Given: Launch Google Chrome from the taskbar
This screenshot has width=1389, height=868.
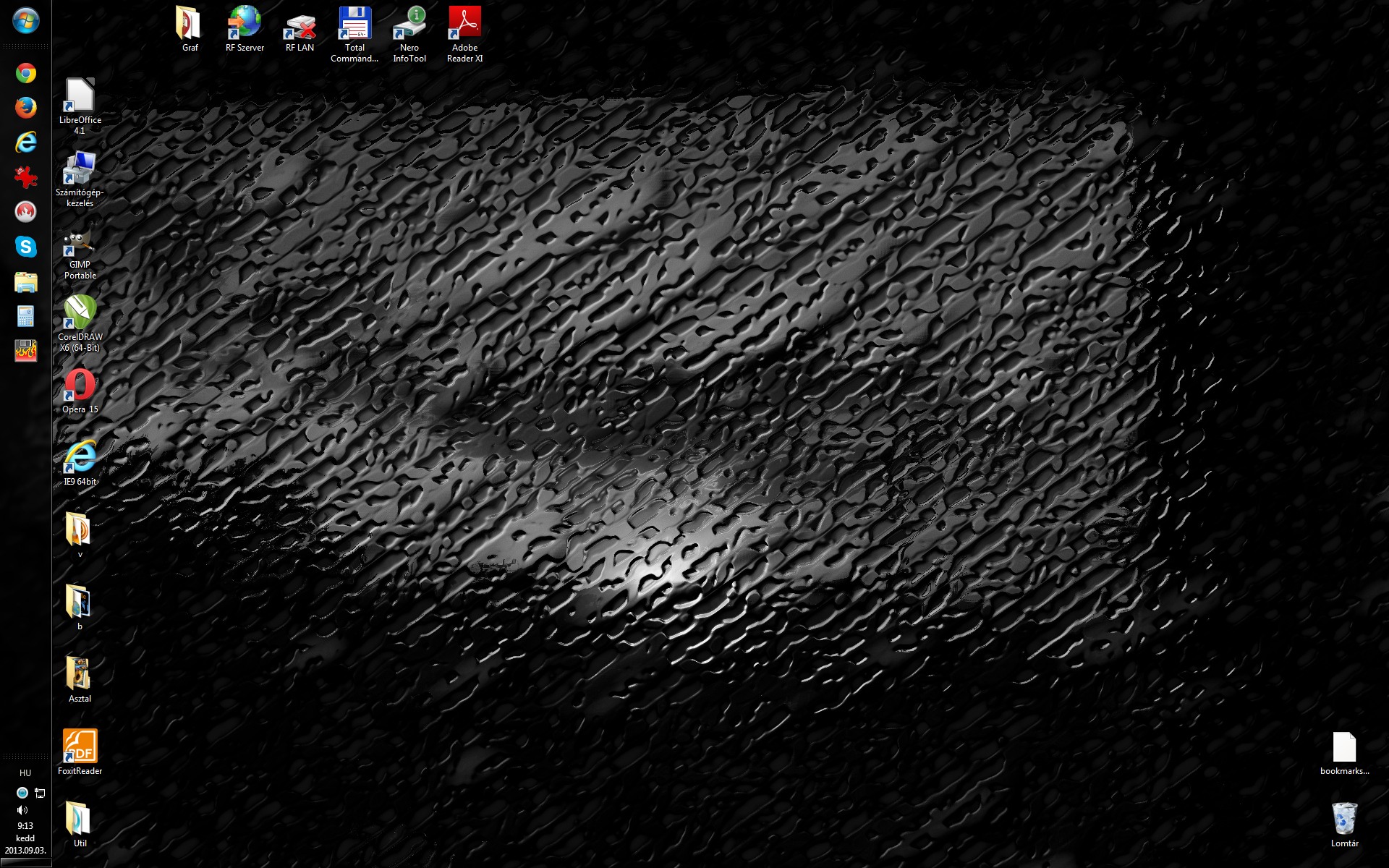Looking at the screenshot, I should (x=26, y=73).
